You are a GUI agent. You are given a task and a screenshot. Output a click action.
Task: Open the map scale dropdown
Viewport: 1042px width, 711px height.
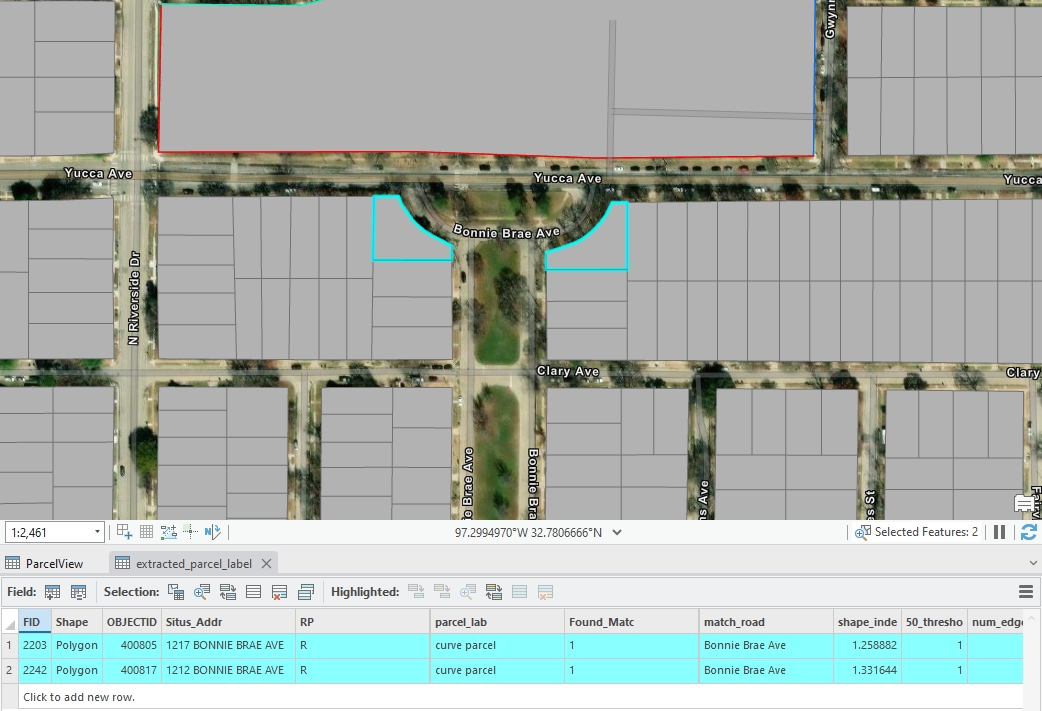click(x=97, y=532)
